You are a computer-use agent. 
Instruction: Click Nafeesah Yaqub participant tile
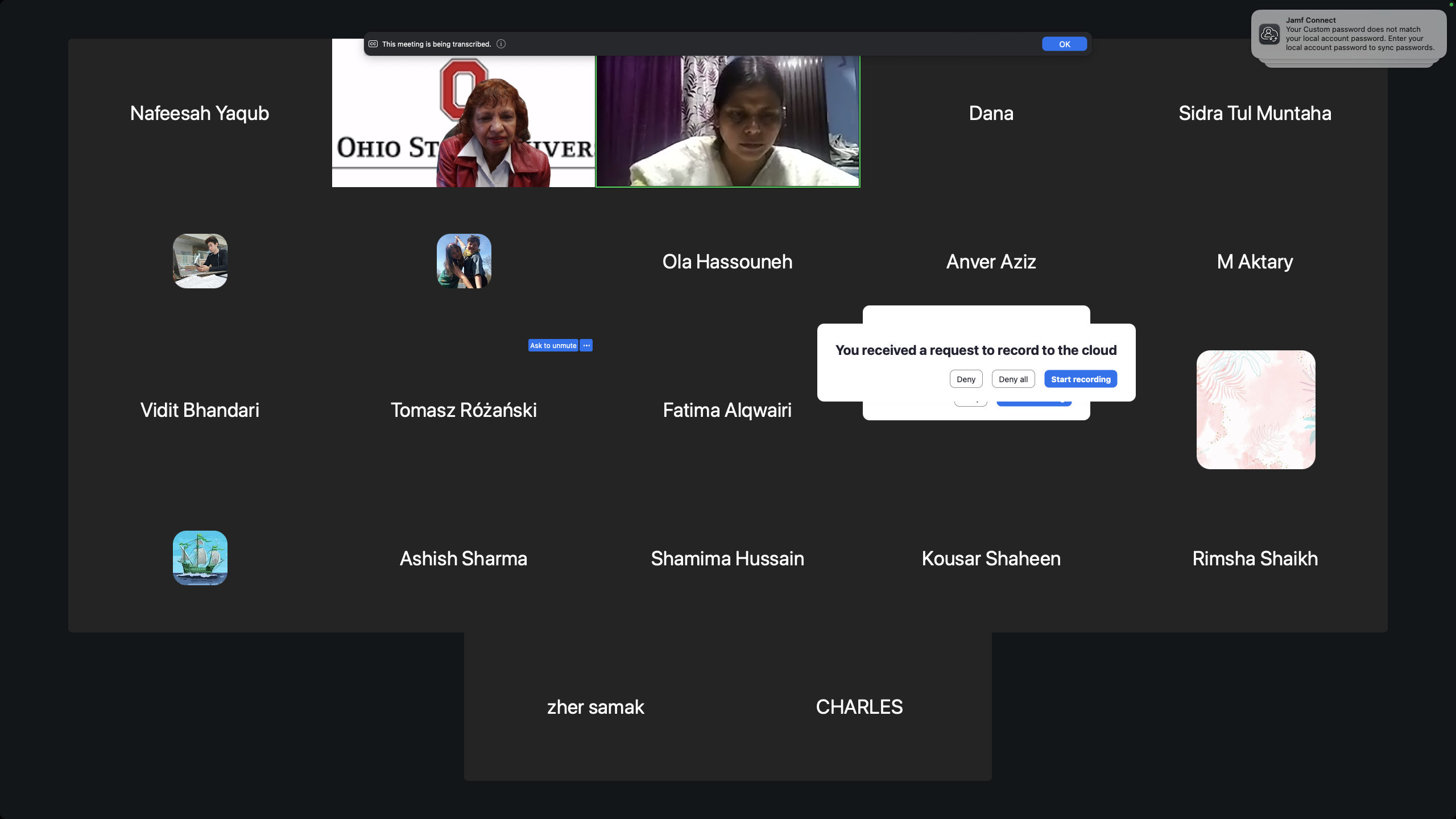tap(200, 113)
